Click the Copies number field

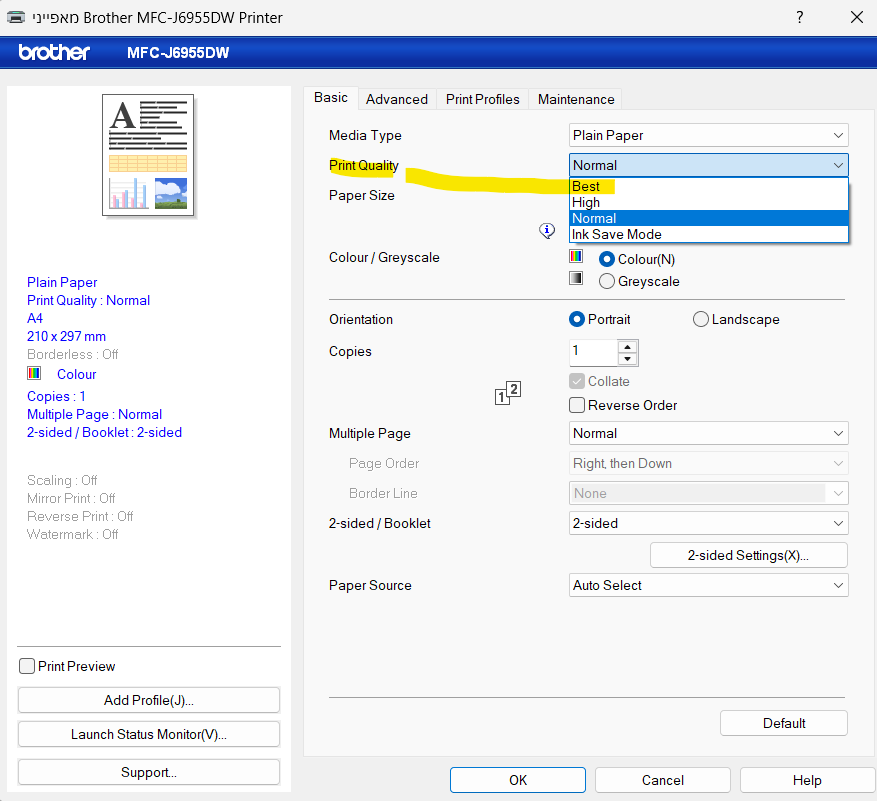[593, 352]
